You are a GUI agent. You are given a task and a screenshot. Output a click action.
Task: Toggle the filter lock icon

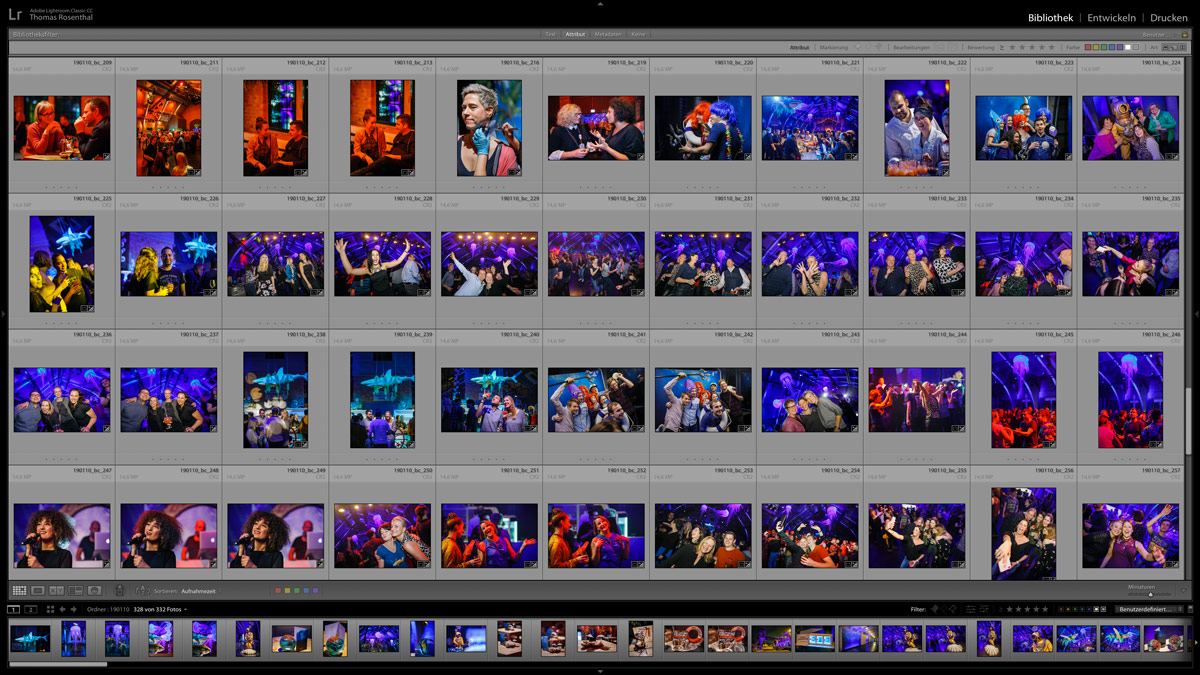(1184, 34)
